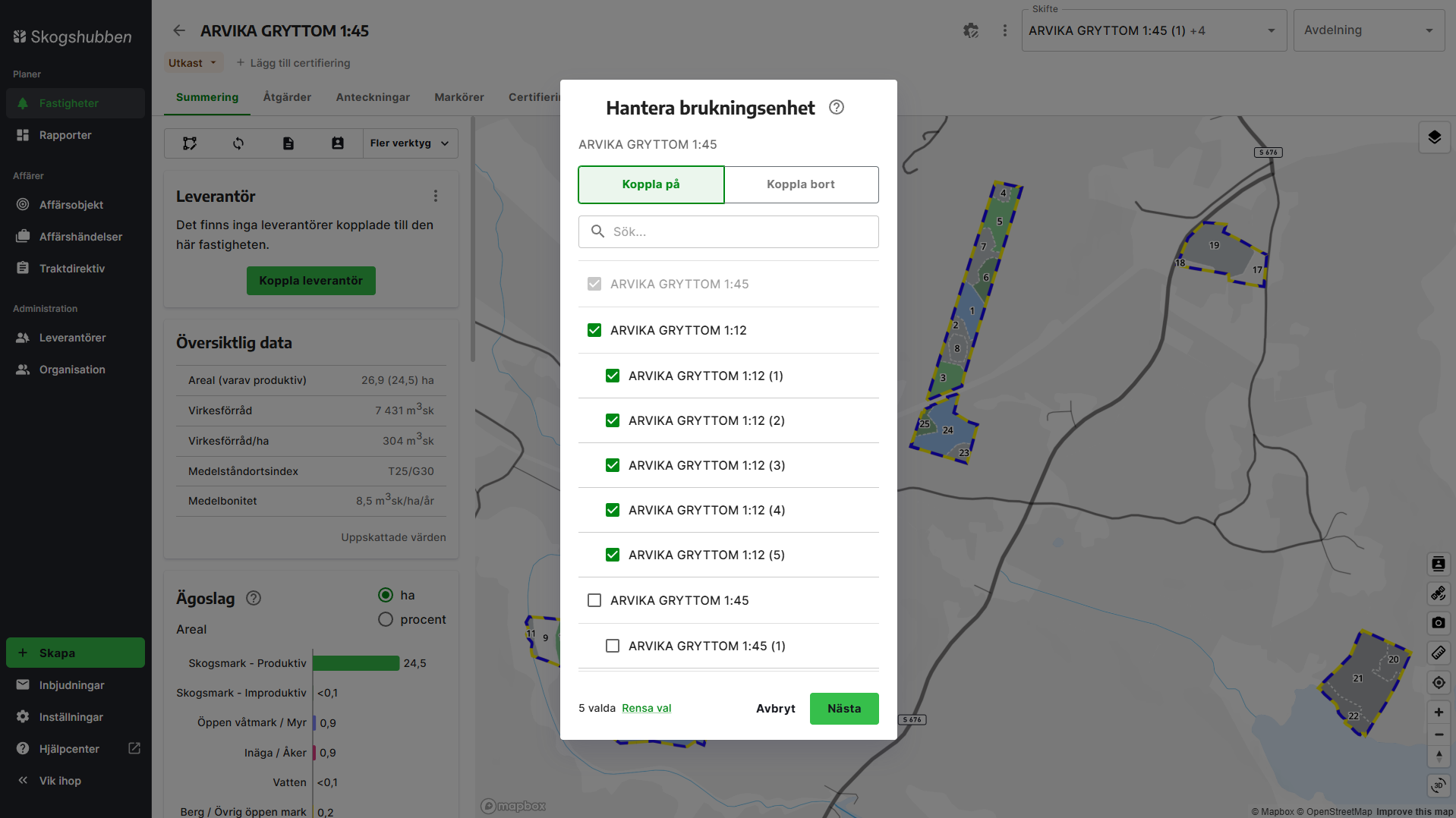This screenshot has width=1456, height=818.
Task: Select the Koppla på tab
Action: (x=651, y=185)
